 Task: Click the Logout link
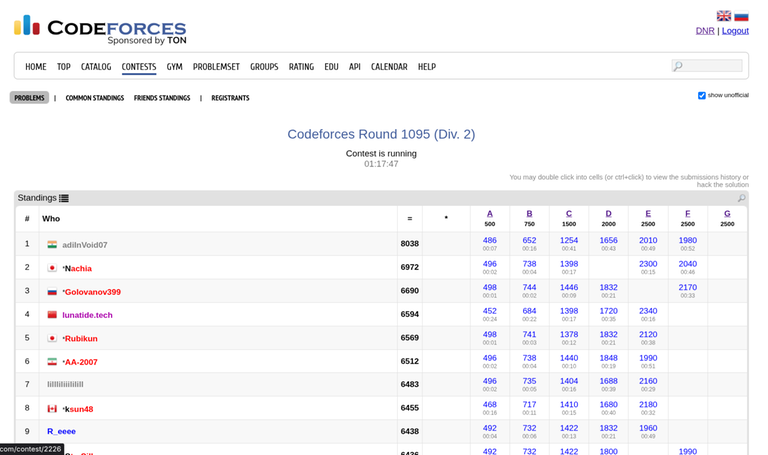pyautogui.click(x=735, y=31)
